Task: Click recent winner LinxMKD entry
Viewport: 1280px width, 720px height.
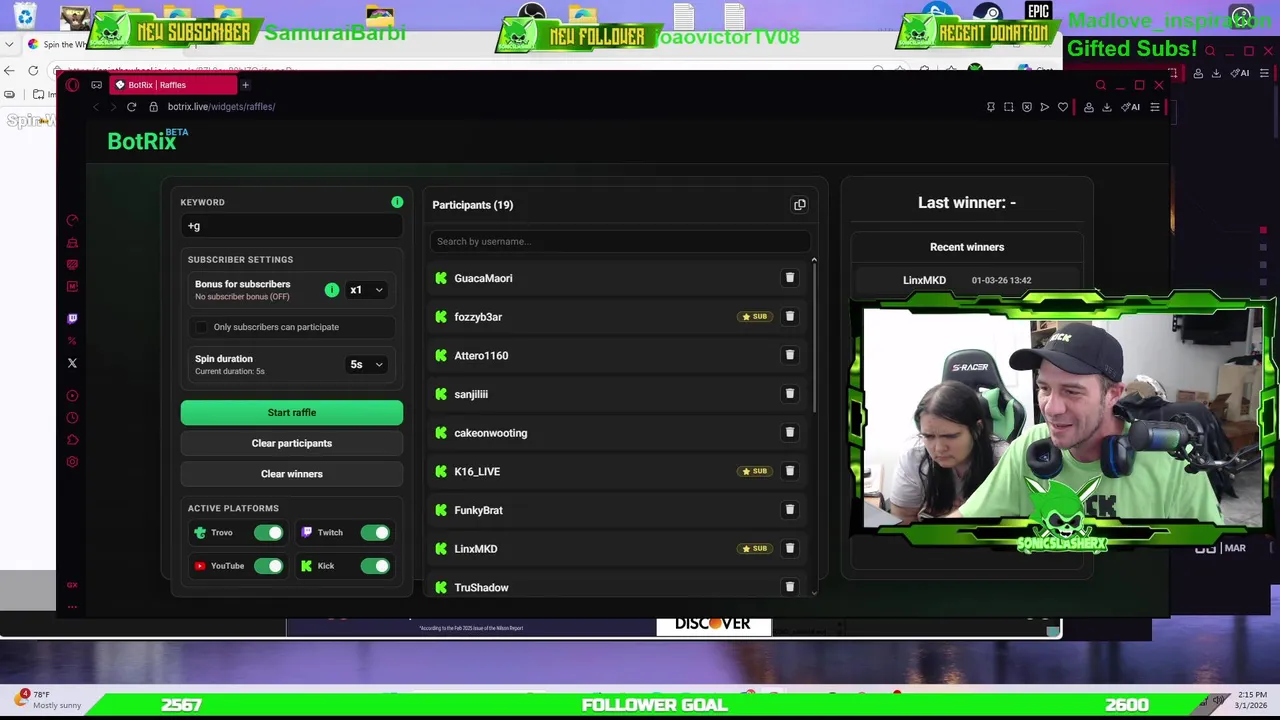Action: coord(967,280)
